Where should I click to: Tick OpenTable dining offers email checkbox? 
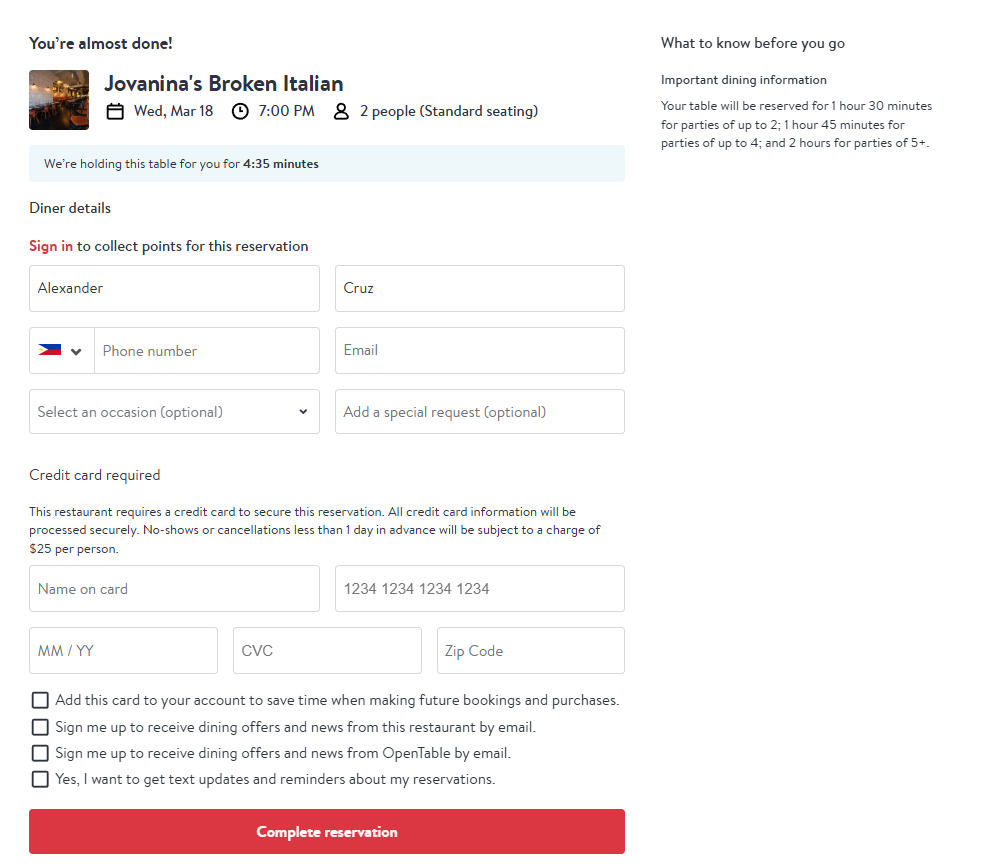(x=40, y=753)
